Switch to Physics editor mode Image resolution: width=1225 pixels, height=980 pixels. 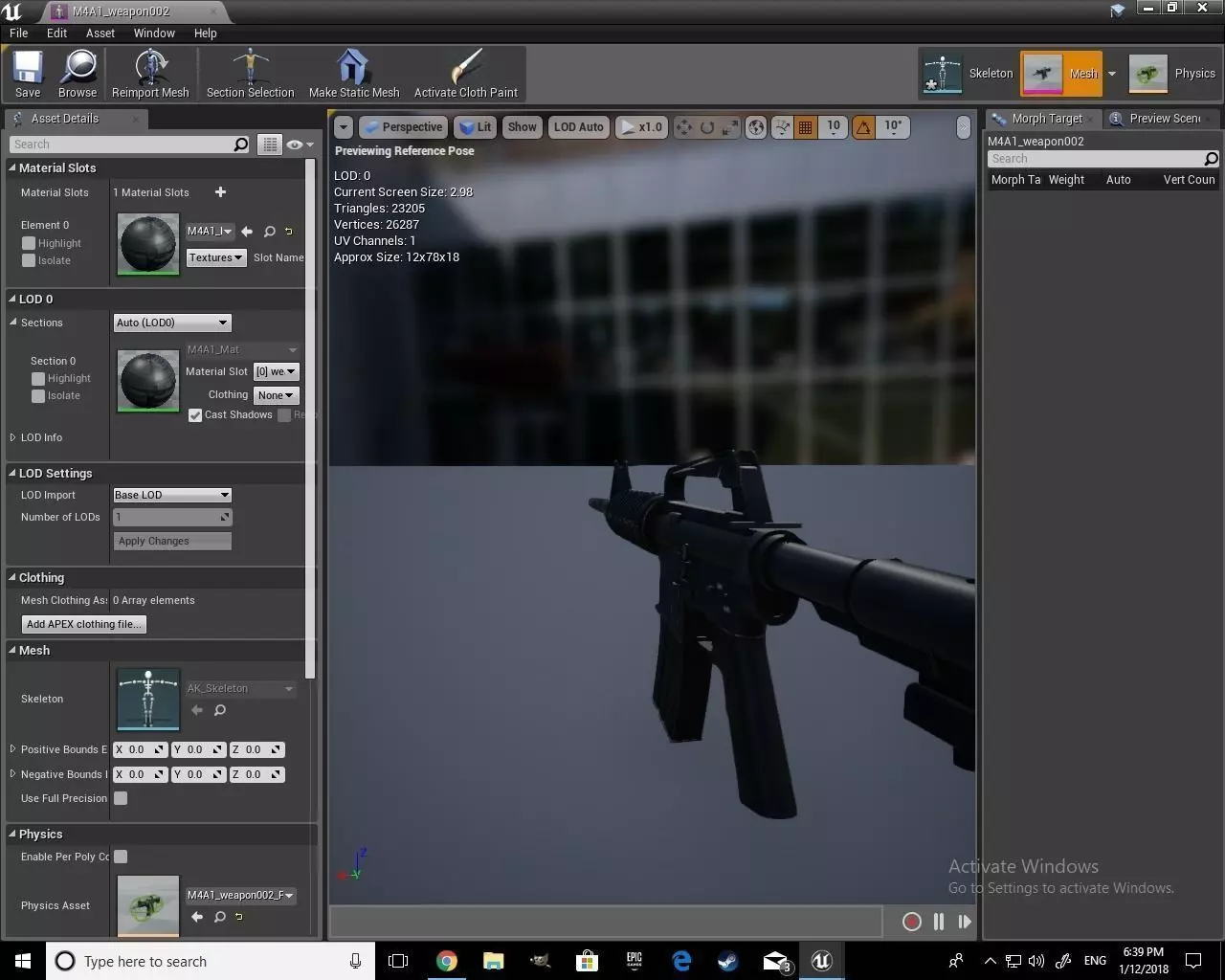click(1174, 74)
